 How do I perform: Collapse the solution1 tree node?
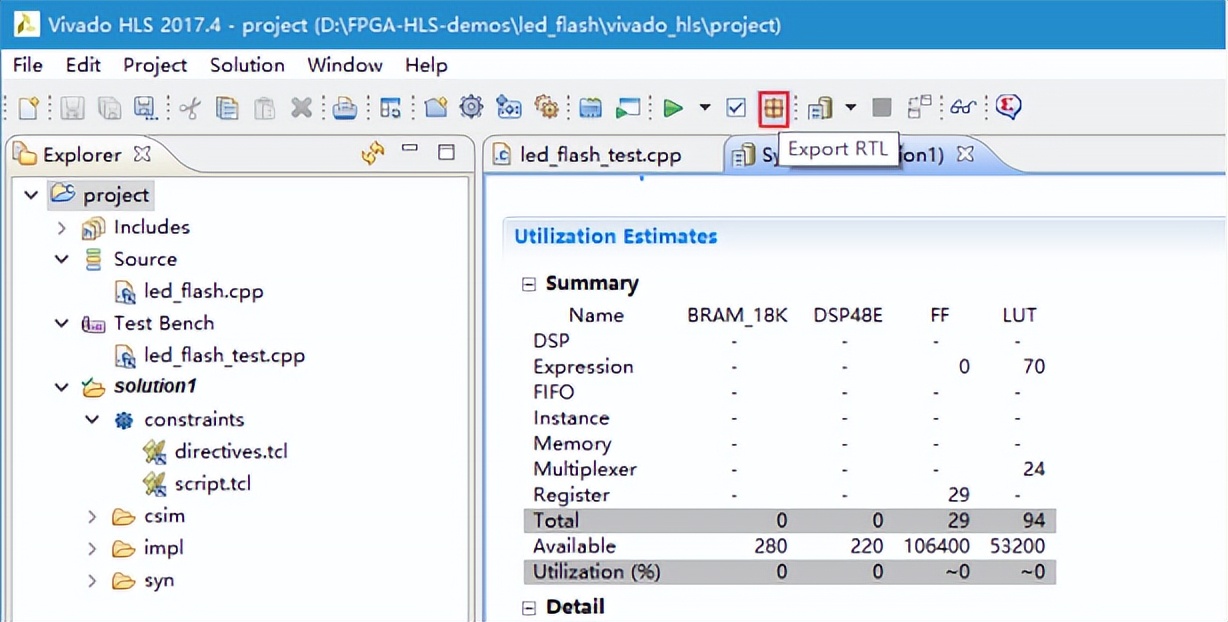tap(62, 387)
